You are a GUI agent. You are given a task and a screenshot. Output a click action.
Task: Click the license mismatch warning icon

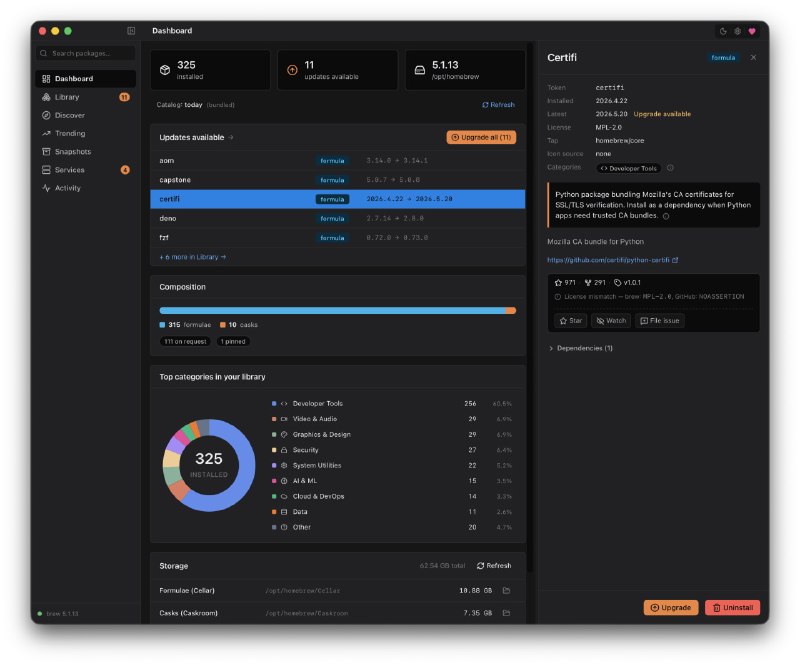click(x=558, y=297)
